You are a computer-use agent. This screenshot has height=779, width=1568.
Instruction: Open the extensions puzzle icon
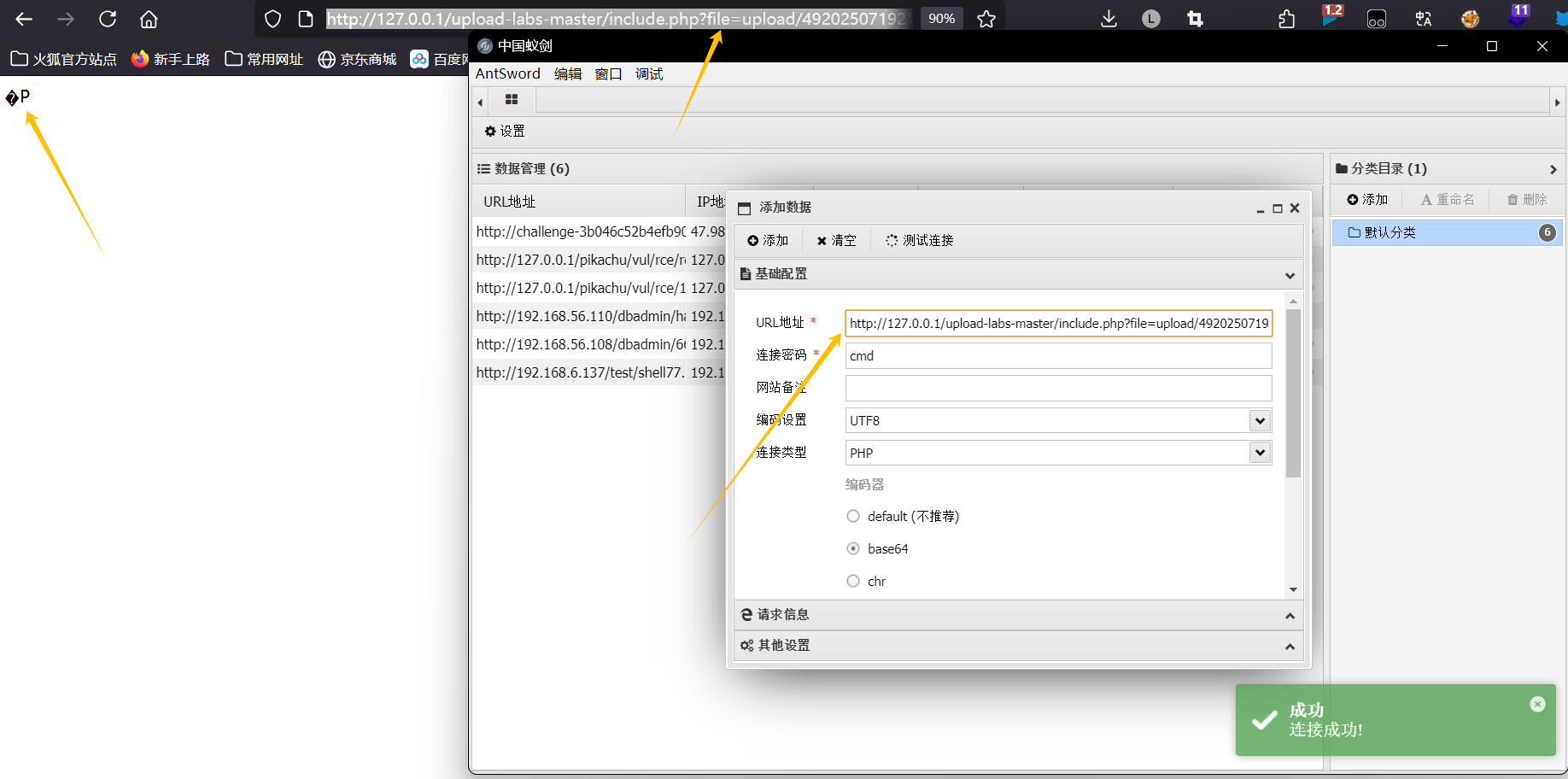[1287, 19]
